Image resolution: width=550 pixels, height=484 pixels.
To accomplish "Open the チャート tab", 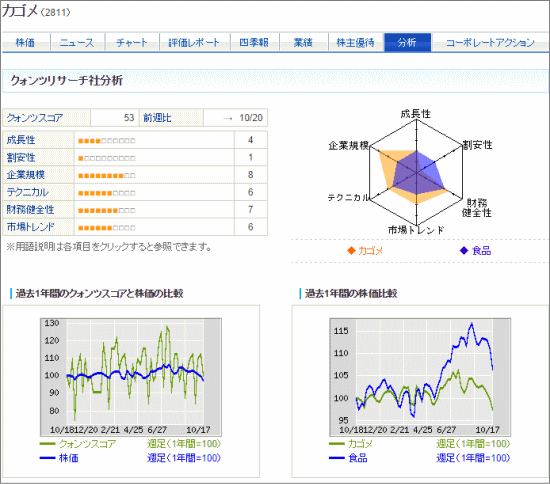I will coord(132,42).
